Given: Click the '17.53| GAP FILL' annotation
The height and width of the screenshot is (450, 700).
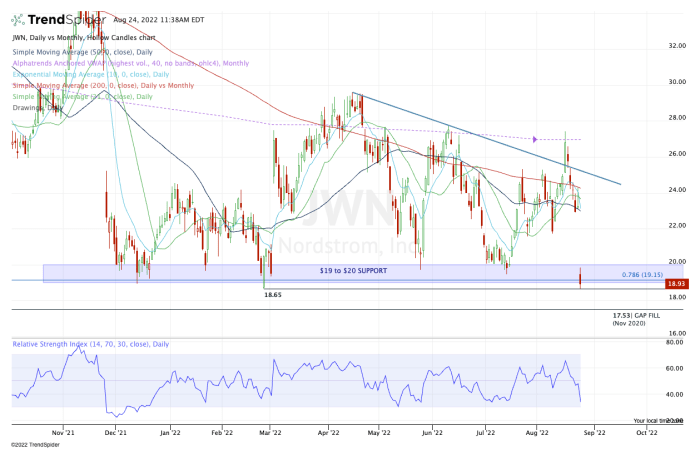Looking at the screenshot, I should click(x=636, y=316).
